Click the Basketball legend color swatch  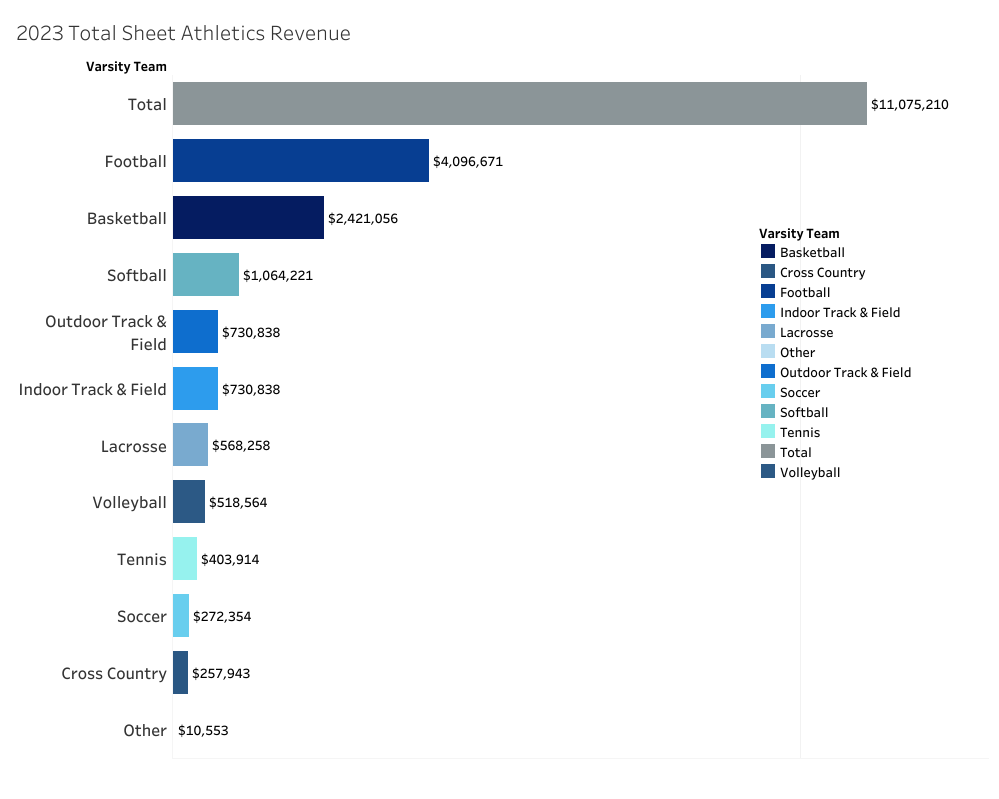pyautogui.click(x=768, y=252)
